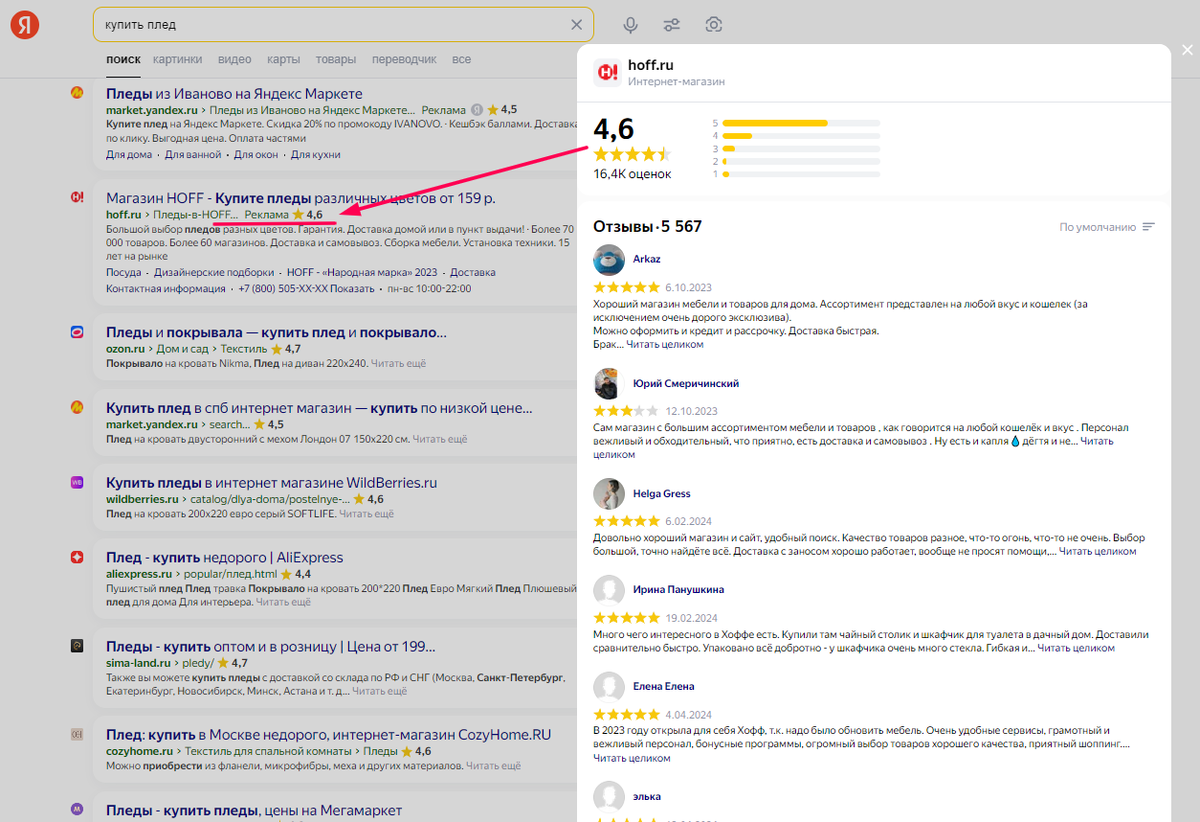Click the aliexpress.ru 4,4 star rating
Screen dimensions: 1200x822
296,574
